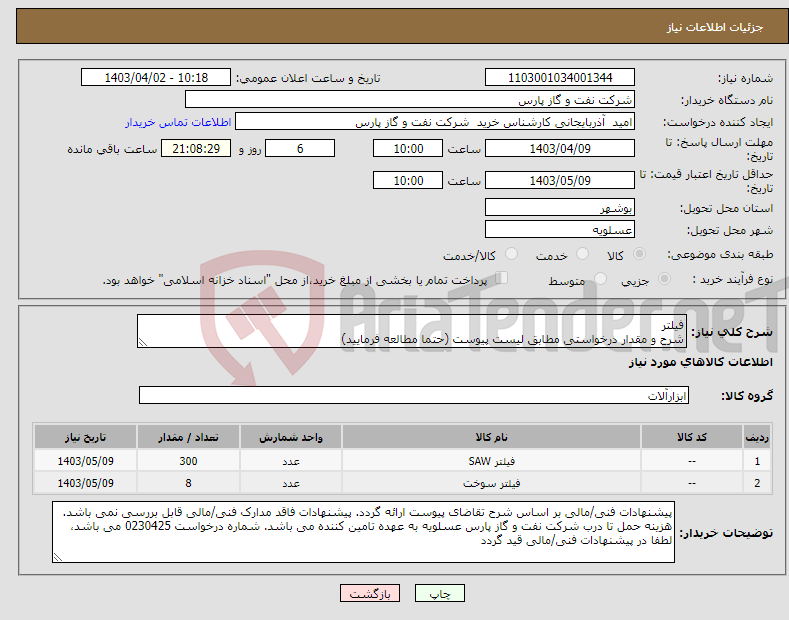This screenshot has width=789, height=620.
Task: Click the واحد شمارش column header
Action: (291, 437)
